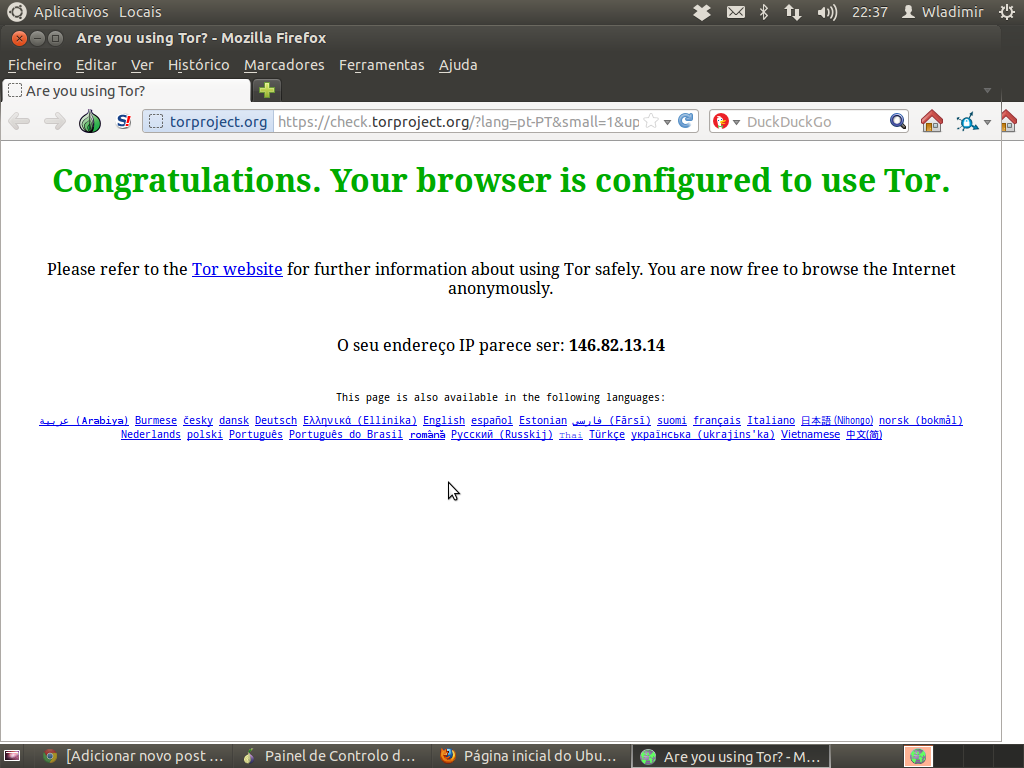Open the search engine chooser dropdown arrow
Image resolution: width=1024 pixels, height=768 pixels.
737,122
